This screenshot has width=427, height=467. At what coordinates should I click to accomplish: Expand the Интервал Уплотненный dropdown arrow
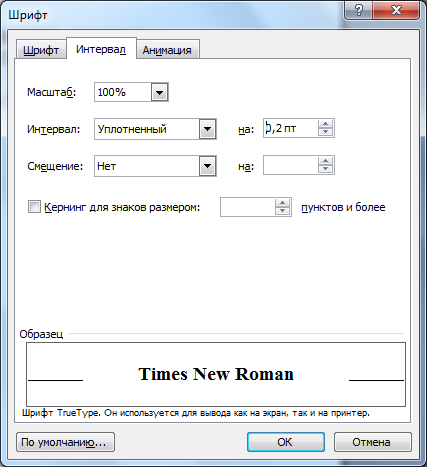[x=208, y=129]
